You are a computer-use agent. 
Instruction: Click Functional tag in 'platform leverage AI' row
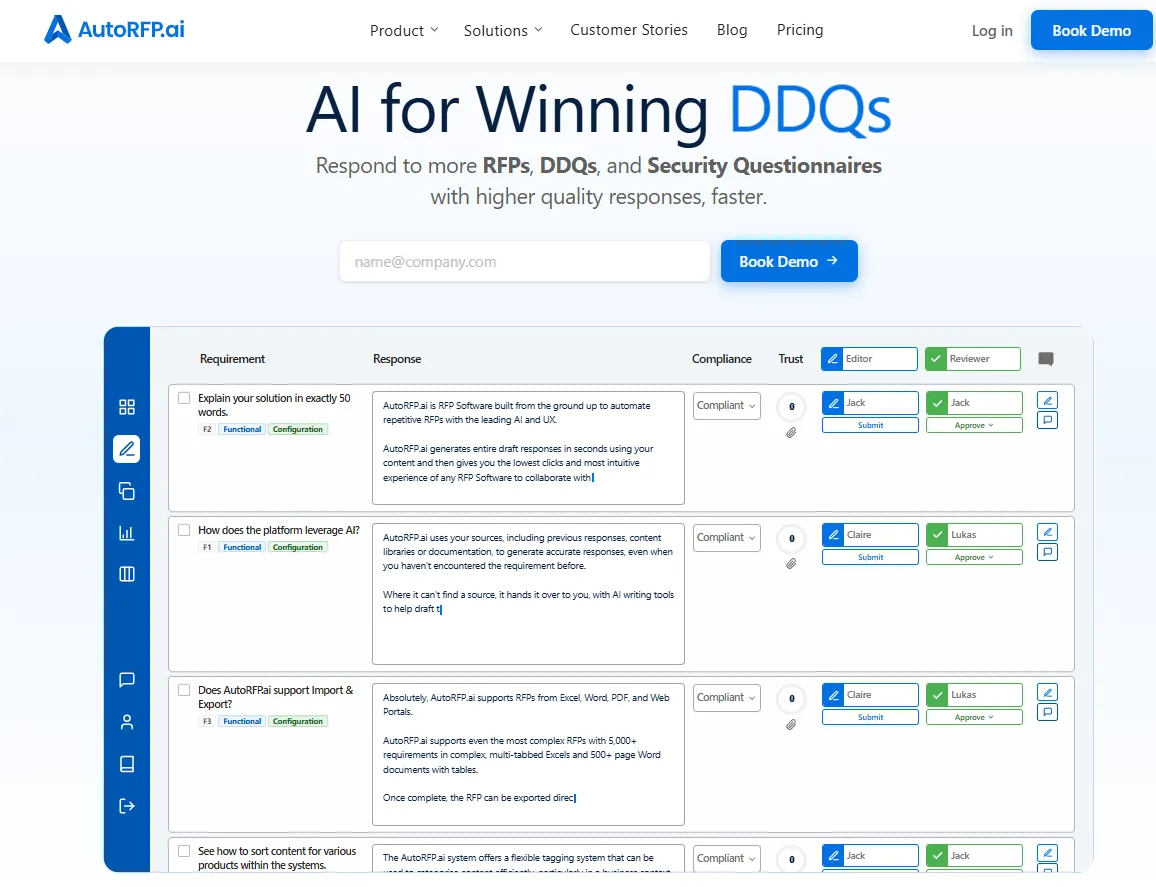(x=243, y=547)
